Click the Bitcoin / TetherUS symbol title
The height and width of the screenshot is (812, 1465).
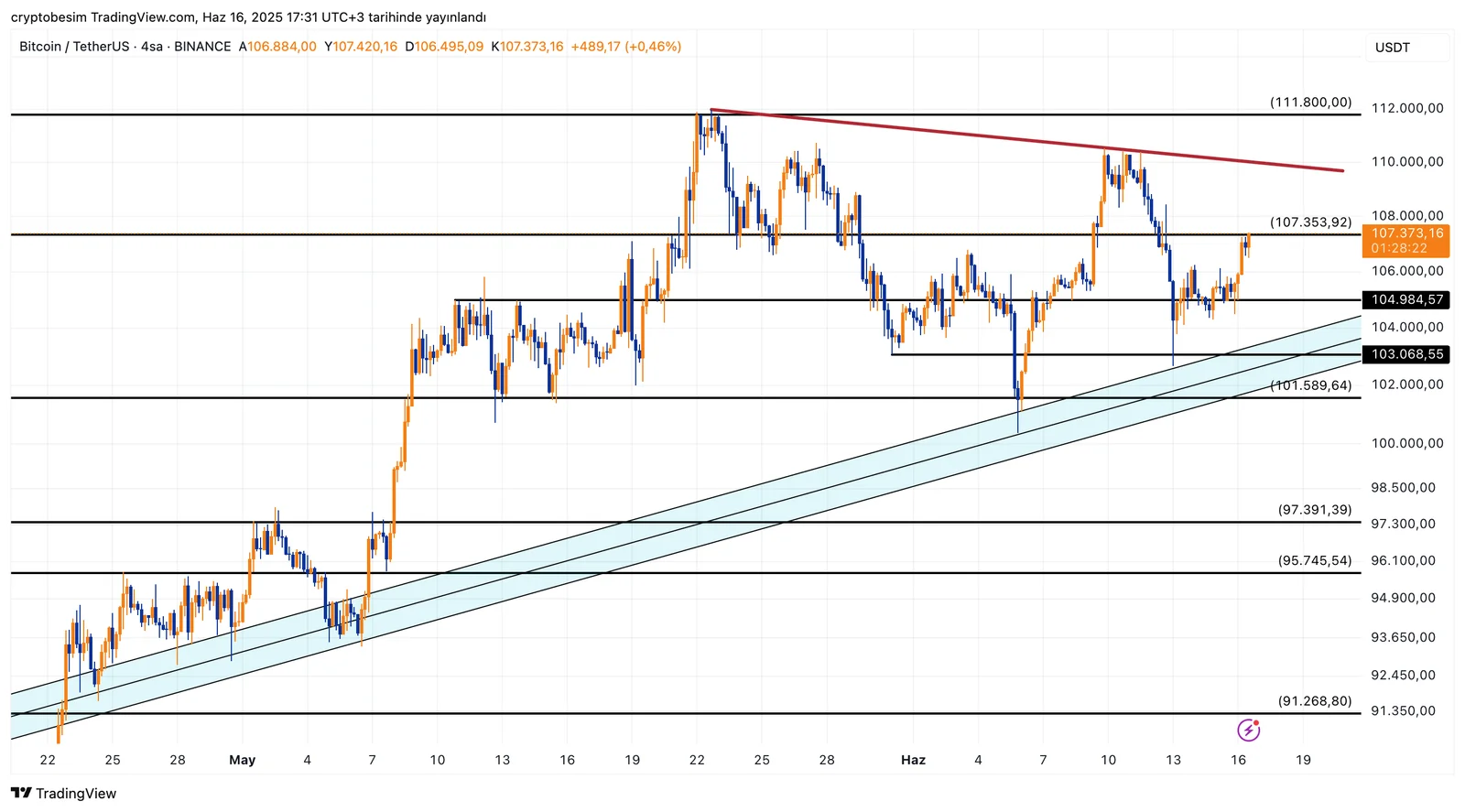74,47
